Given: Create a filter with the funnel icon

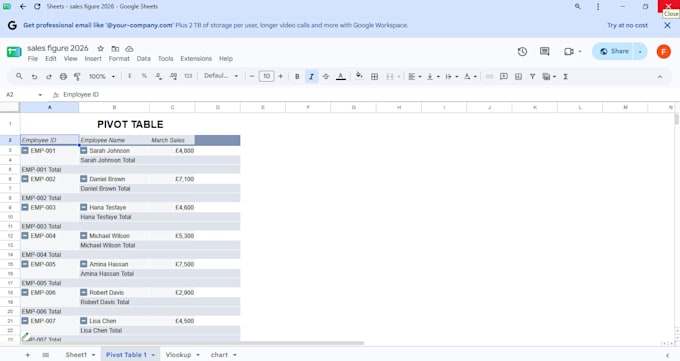Looking at the screenshot, I should (532, 76).
